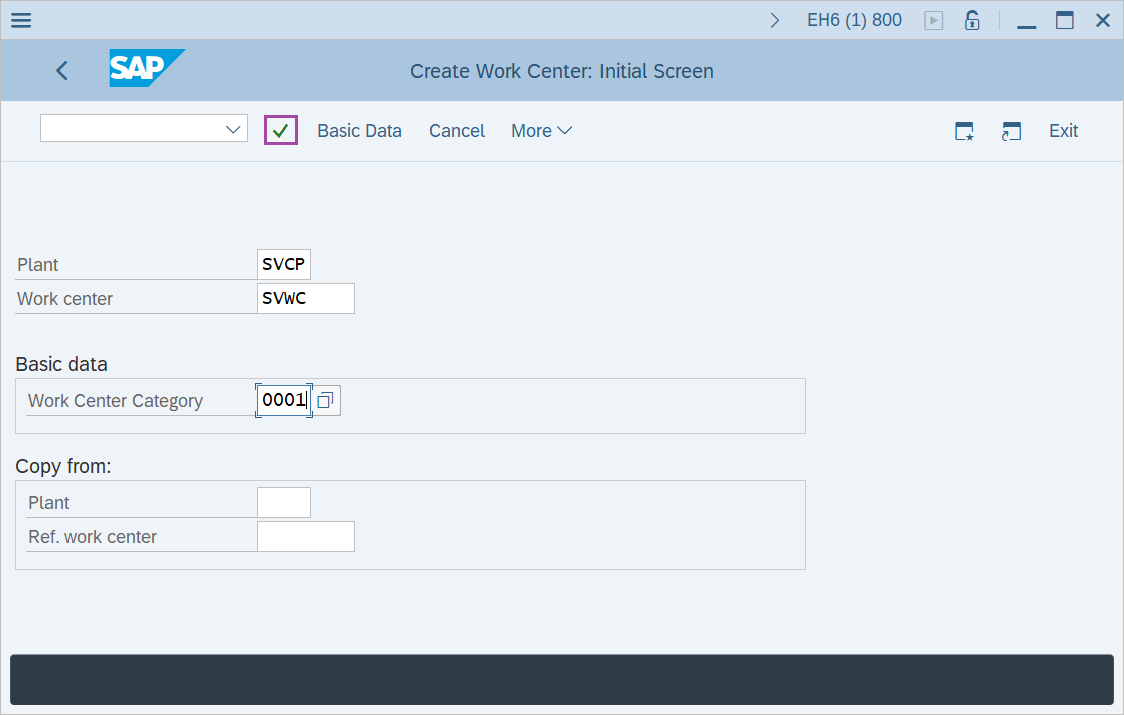
Task: Click the secure session lock icon
Action: 971,19
